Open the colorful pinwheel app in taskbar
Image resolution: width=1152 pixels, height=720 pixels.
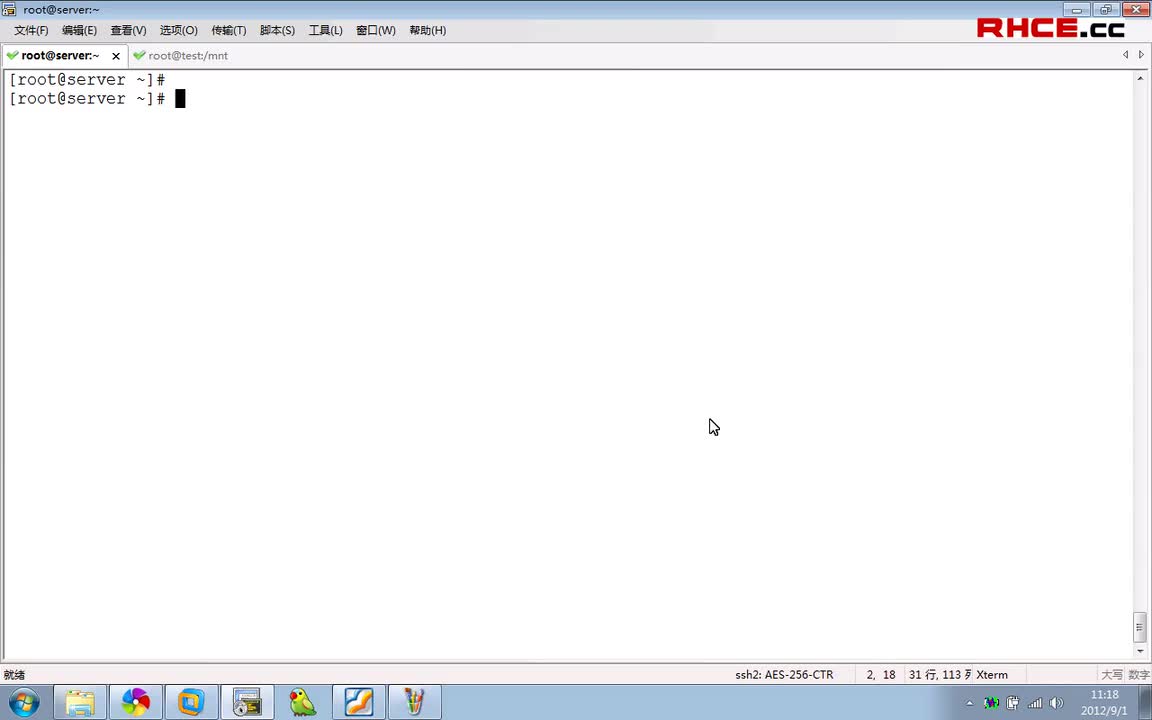pyautogui.click(x=136, y=702)
